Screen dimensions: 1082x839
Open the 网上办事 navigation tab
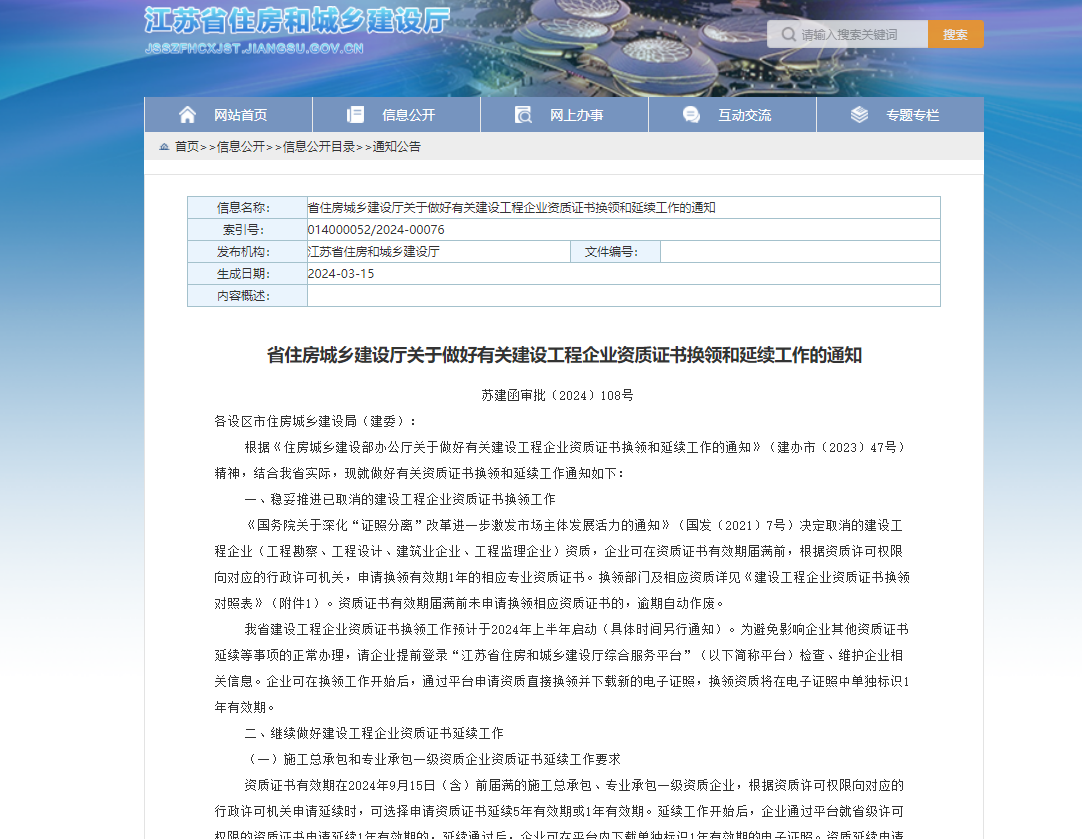(564, 115)
